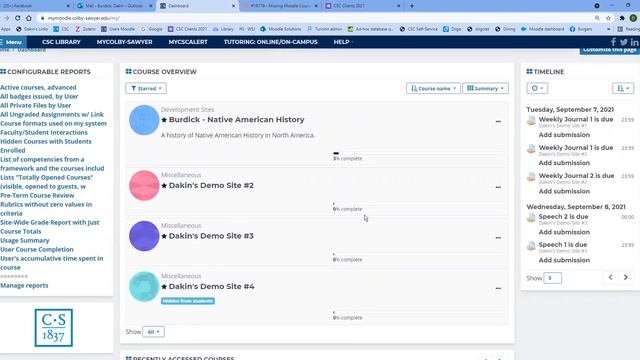Open the Dakin's Demo Site #4 course link

pos(211,287)
